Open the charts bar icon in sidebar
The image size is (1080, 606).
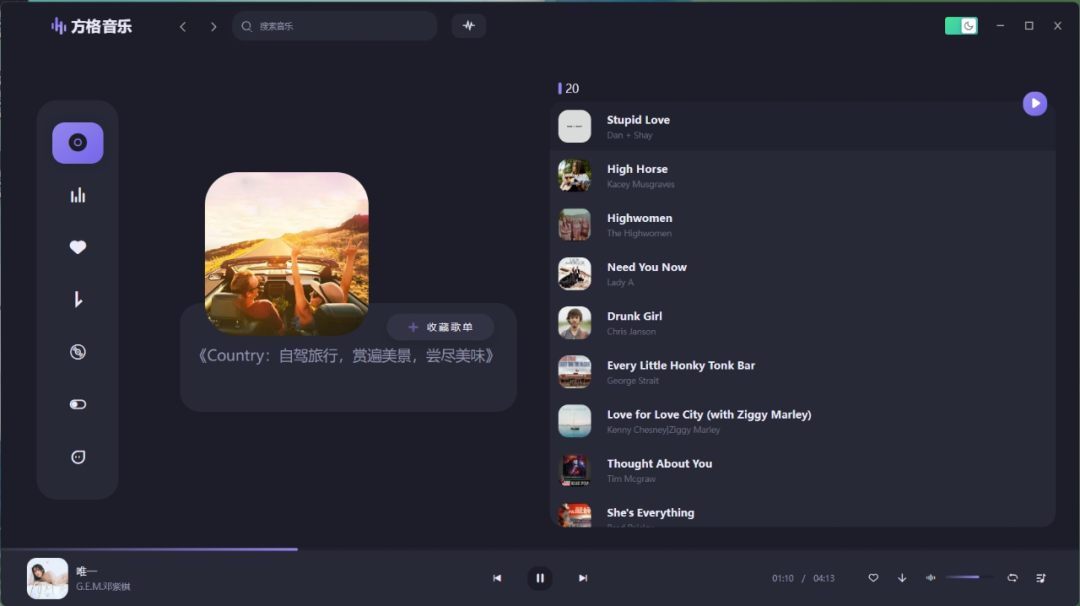point(78,195)
